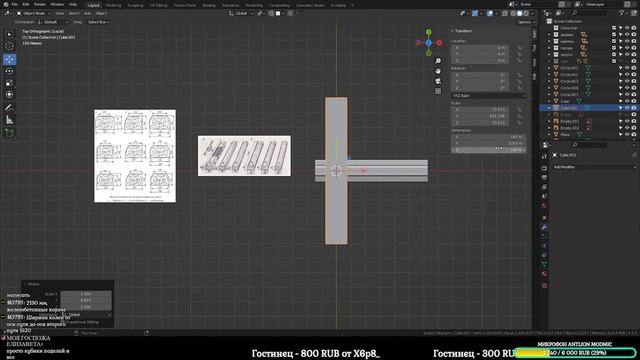This screenshot has width=640, height=360.
Task: Open the Select Box drag dropdown
Action: (x=98, y=22)
